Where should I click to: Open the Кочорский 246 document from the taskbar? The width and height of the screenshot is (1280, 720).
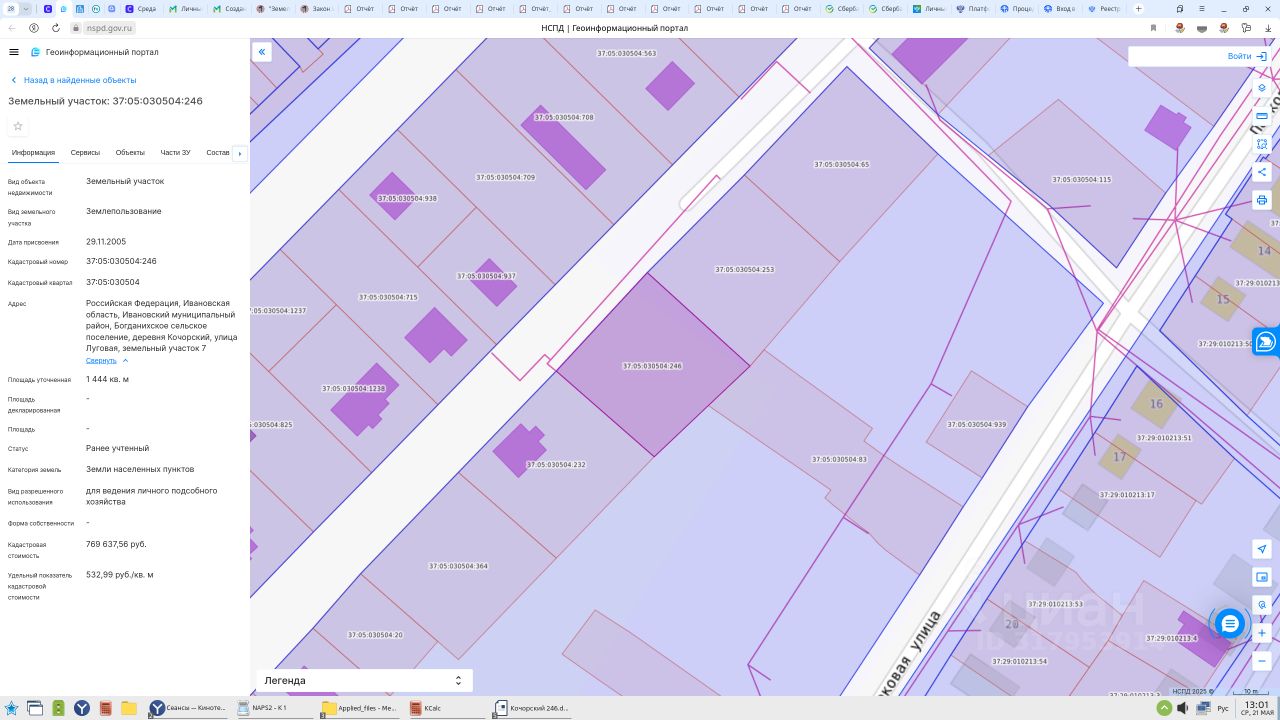(531, 708)
